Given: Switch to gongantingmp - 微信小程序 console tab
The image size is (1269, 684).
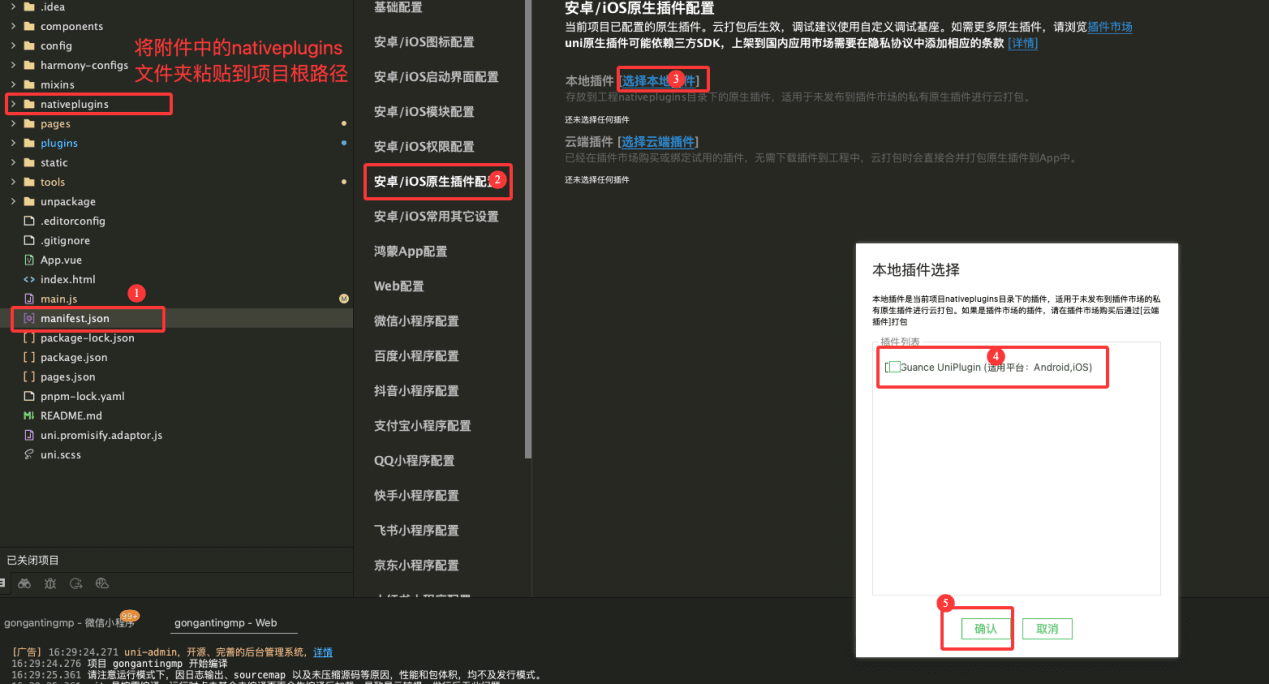Looking at the screenshot, I should coord(69,623).
